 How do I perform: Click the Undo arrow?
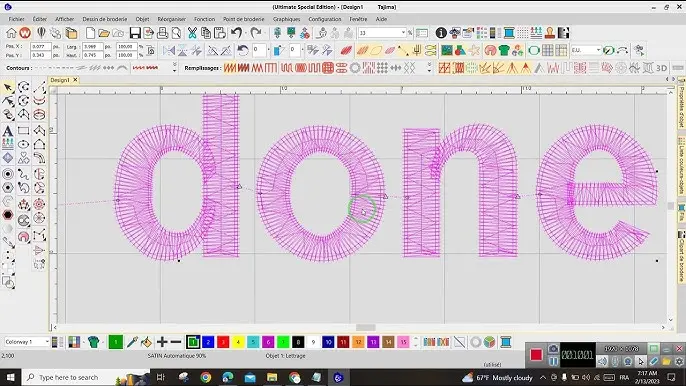coord(237,33)
